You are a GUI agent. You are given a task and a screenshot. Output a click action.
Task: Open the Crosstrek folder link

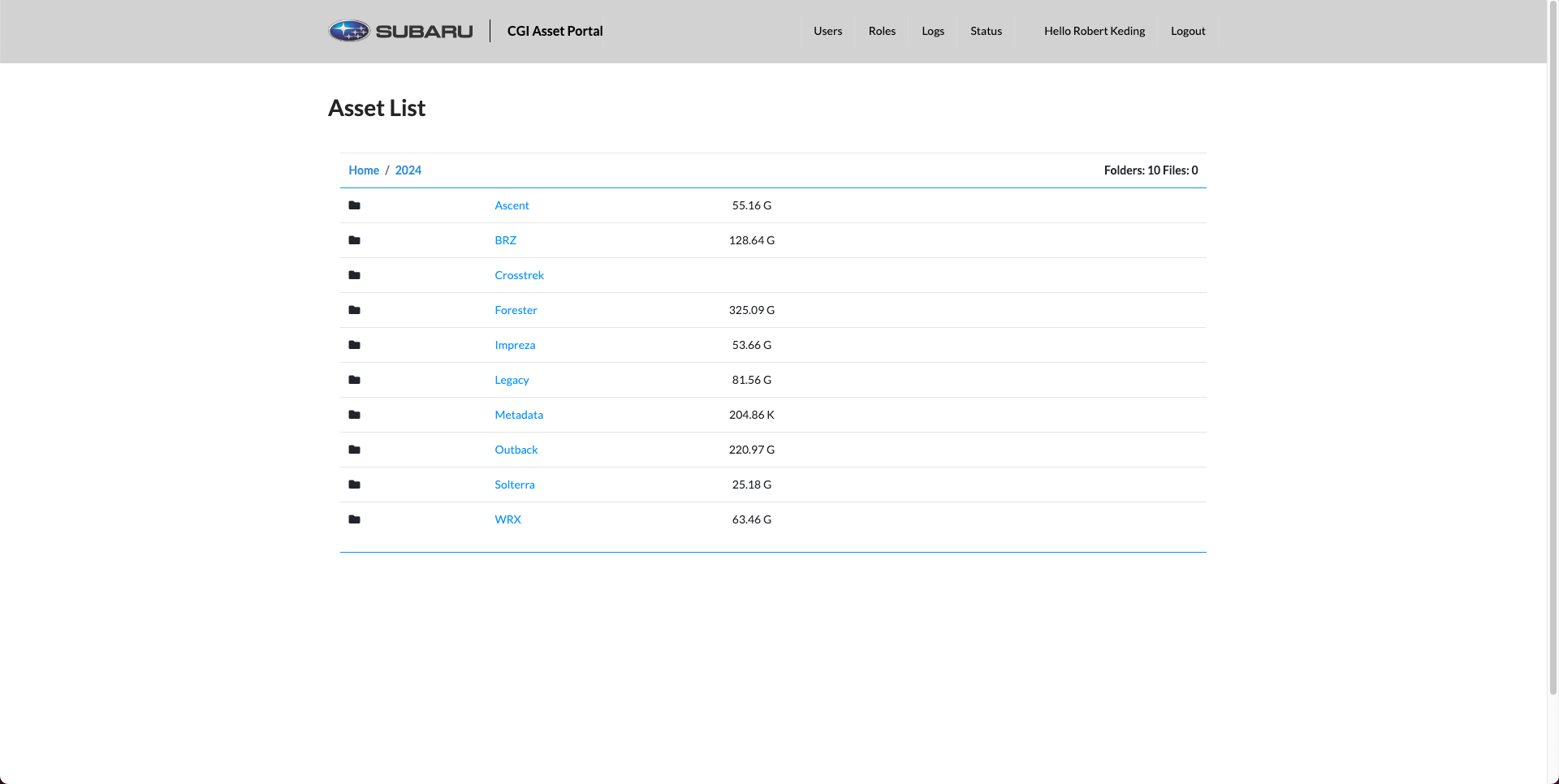(x=519, y=275)
